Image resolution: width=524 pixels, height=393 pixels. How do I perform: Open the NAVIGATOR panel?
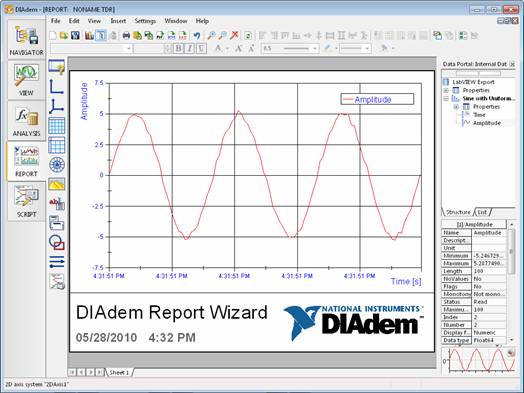click(x=26, y=39)
